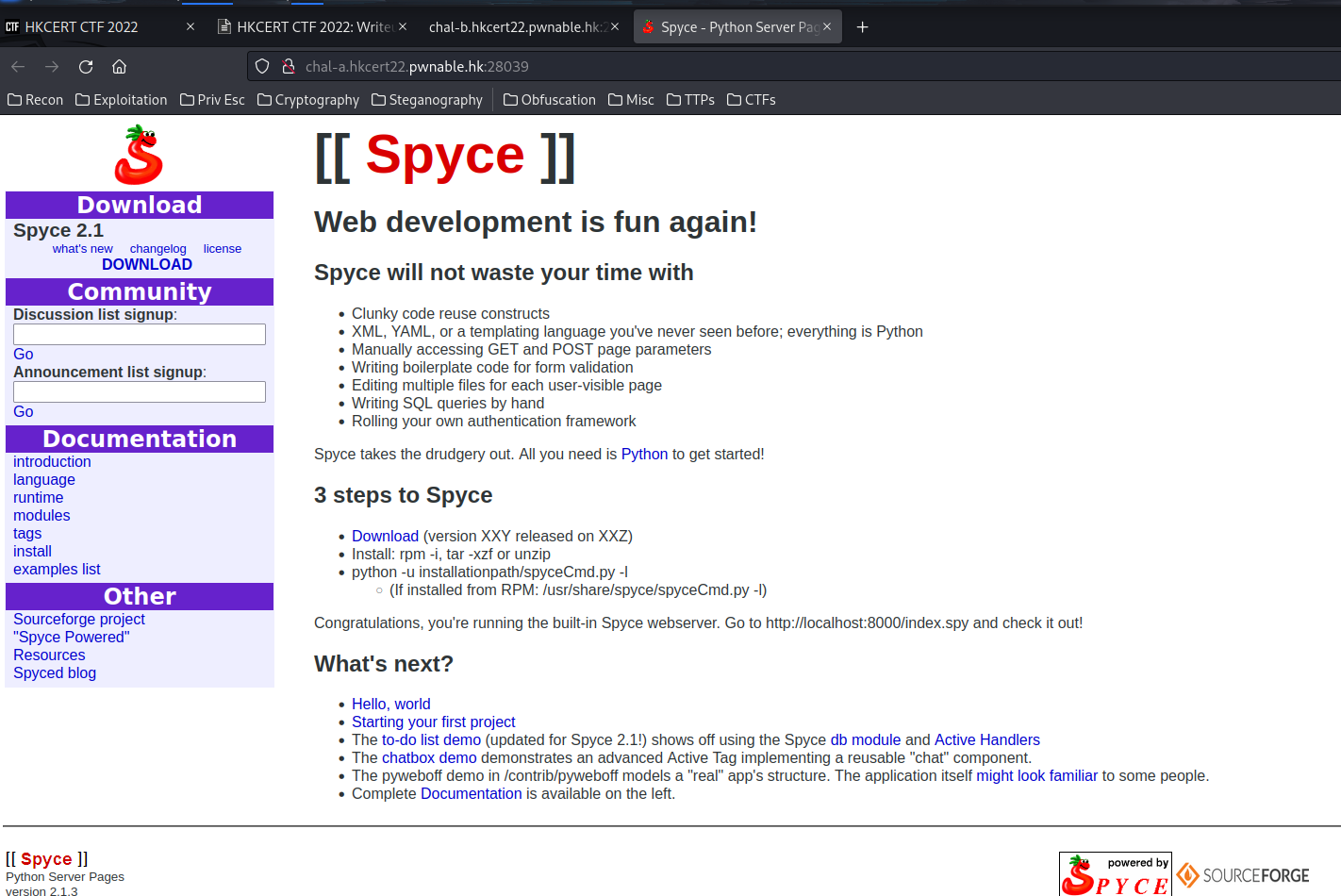
Task: Open the "Spyce Powered" link
Action: tap(72, 638)
